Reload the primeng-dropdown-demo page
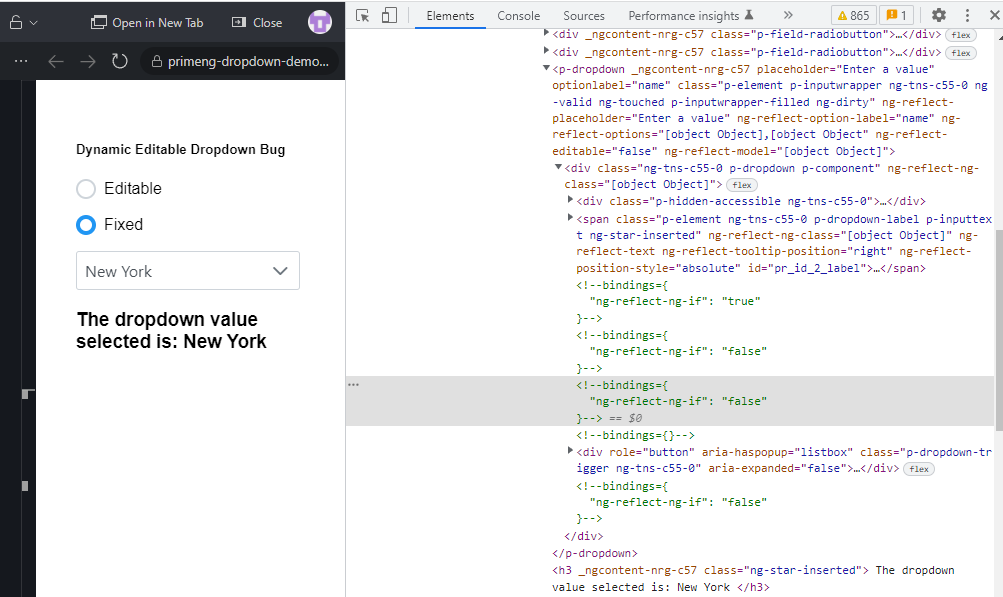Screen dimensions: 1003x597 click(x=120, y=62)
